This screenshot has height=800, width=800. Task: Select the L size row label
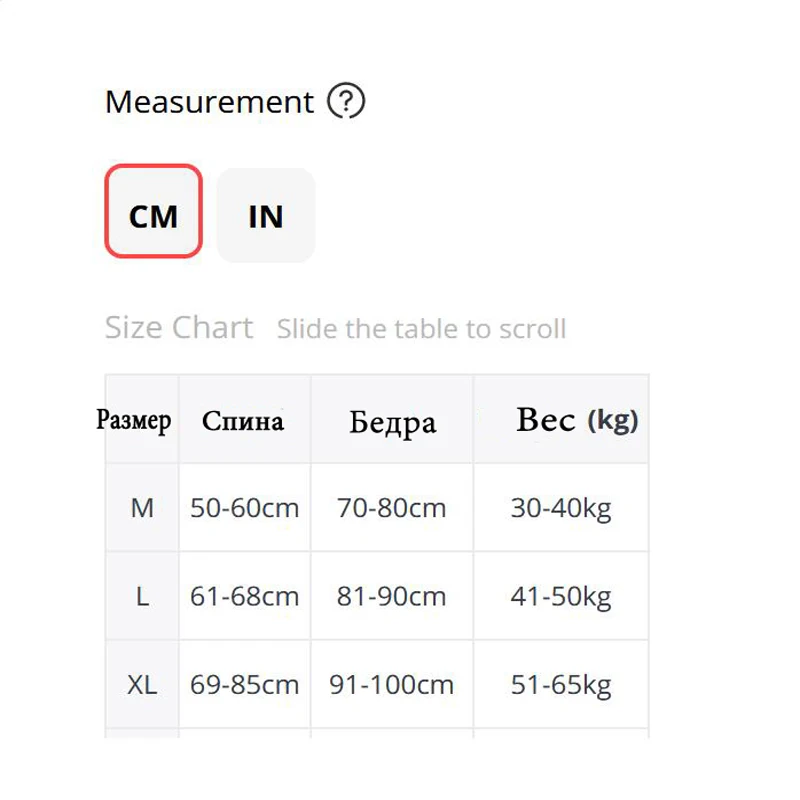click(x=142, y=597)
